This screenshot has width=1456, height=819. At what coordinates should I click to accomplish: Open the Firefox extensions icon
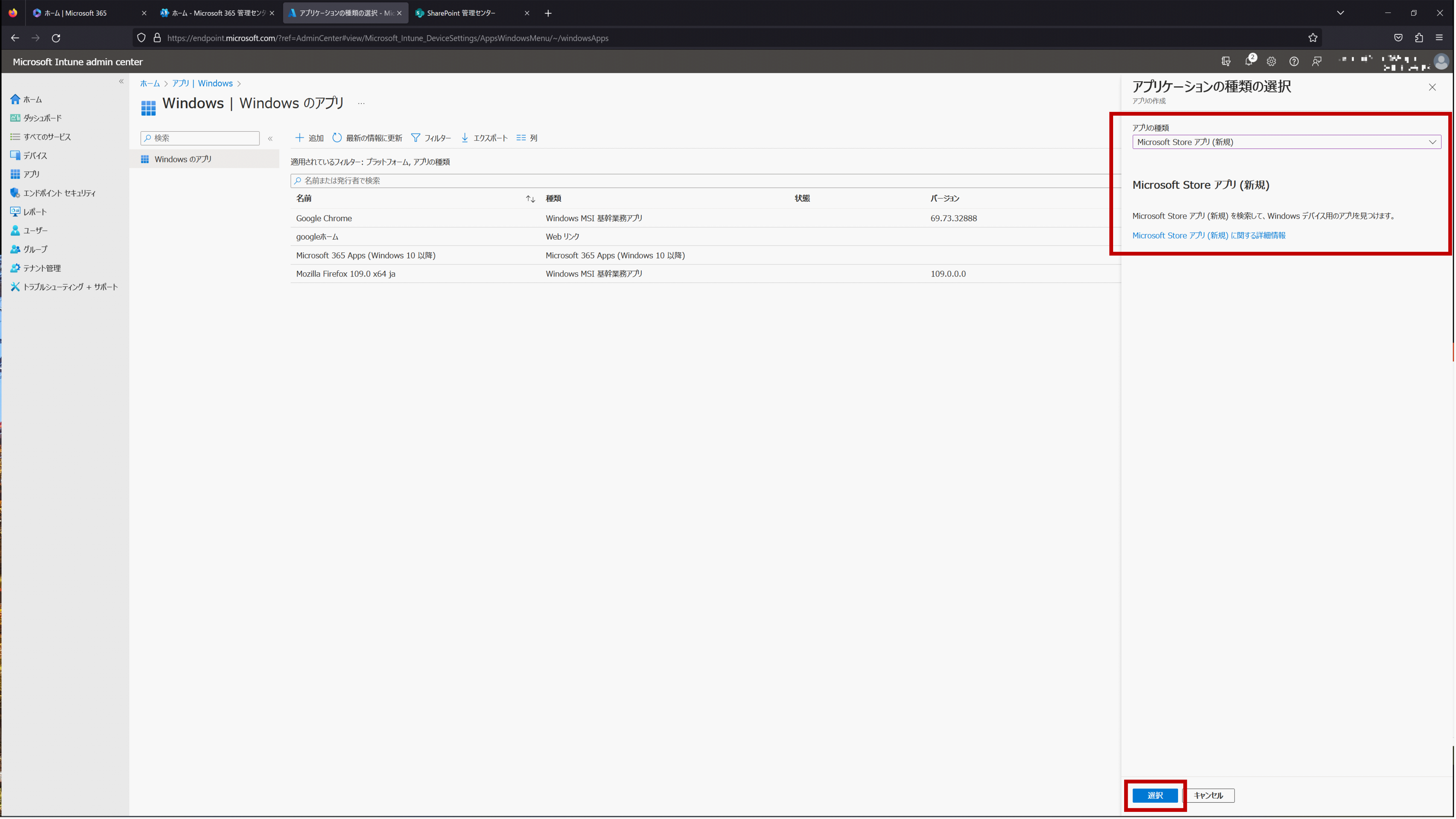[1418, 38]
